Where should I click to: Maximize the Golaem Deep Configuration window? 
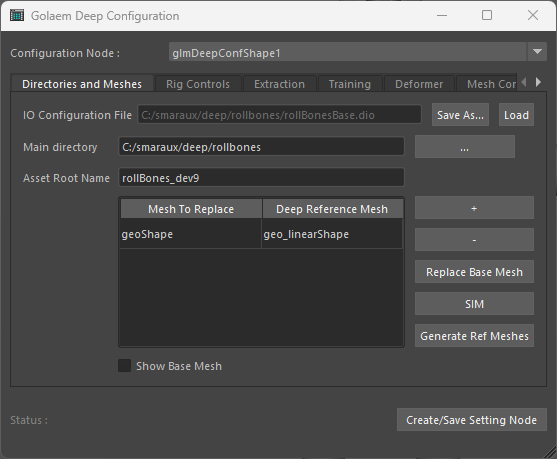coord(487,15)
